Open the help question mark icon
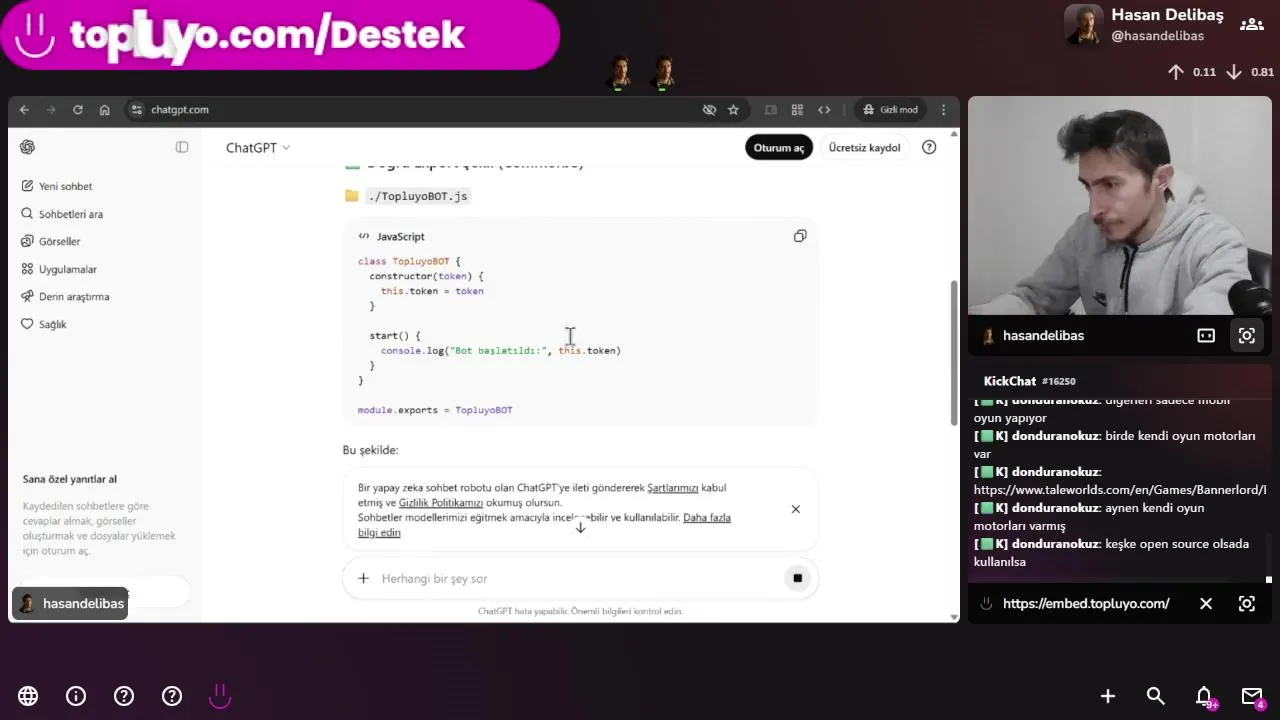Viewport: 1280px width, 720px height. 929,147
